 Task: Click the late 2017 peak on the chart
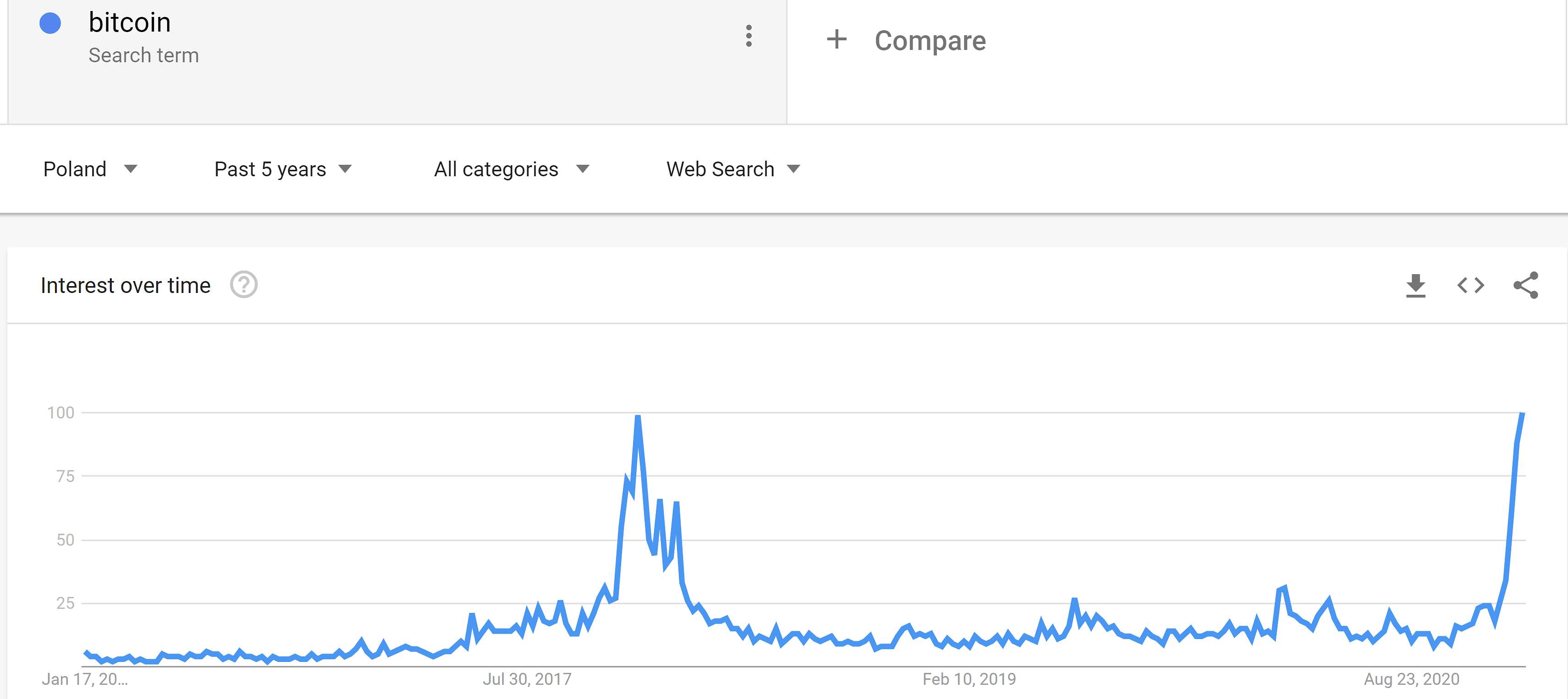point(637,417)
